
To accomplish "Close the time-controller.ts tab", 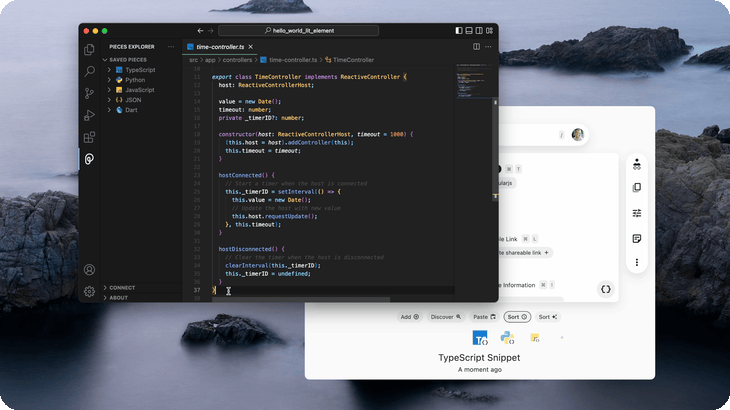I will (x=250, y=47).
